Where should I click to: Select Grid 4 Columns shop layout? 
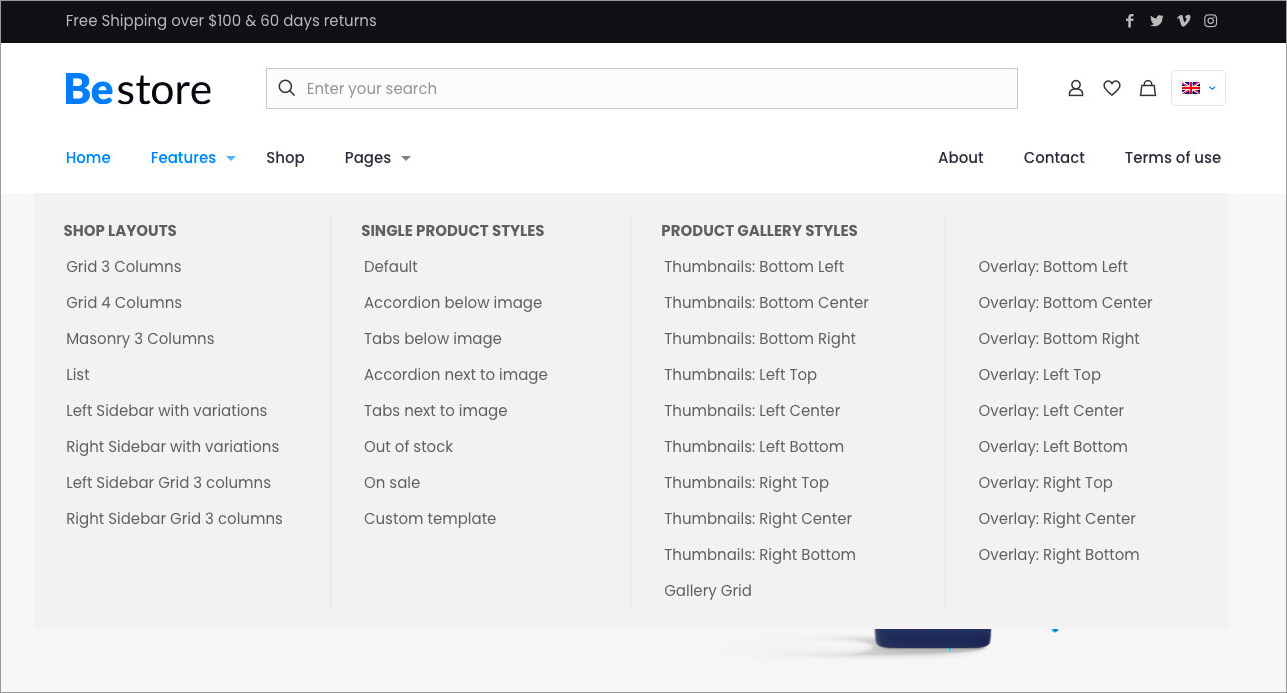coord(124,302)
